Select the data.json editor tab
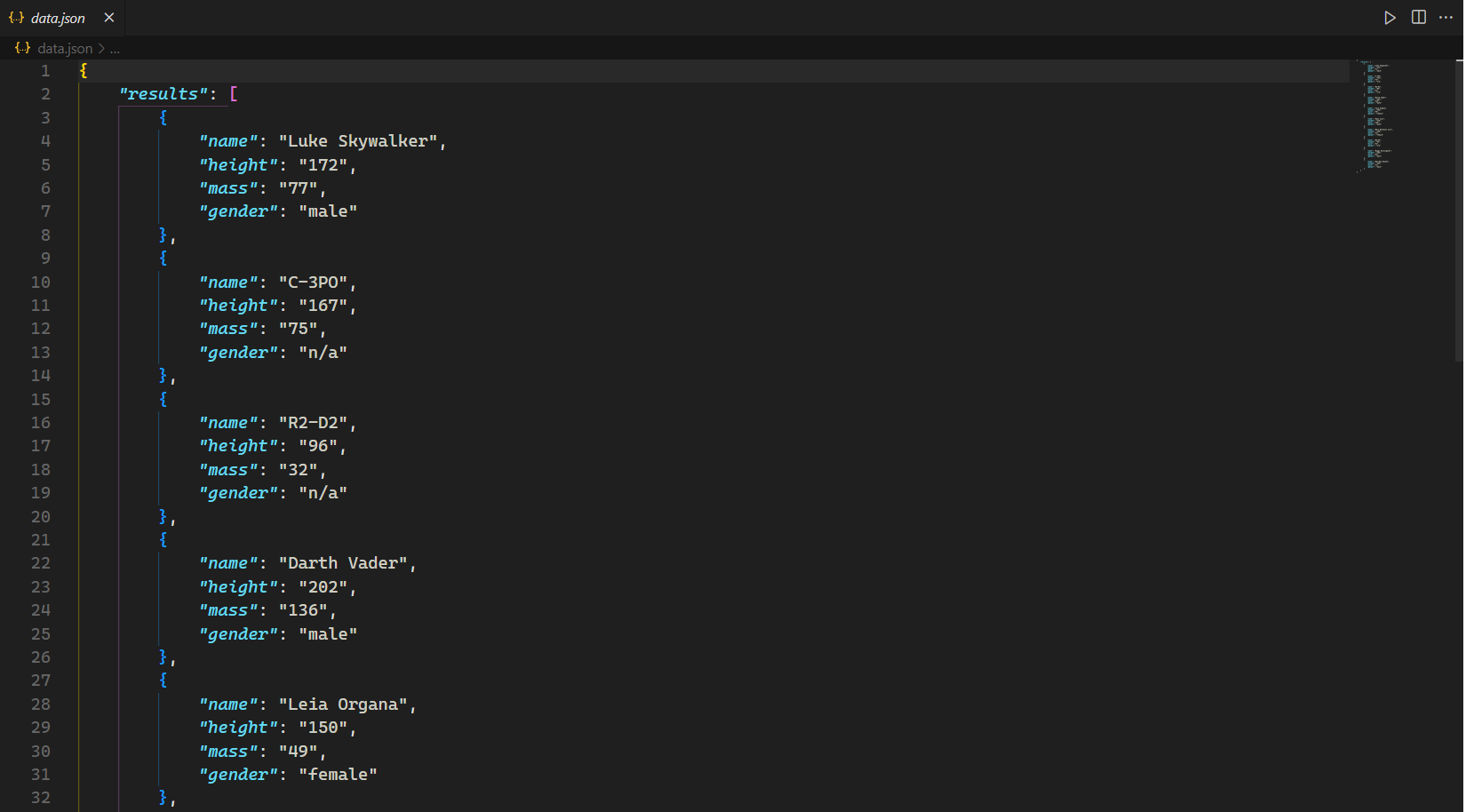The width and height of the screenshot is (1466, 812). point(62,18)
